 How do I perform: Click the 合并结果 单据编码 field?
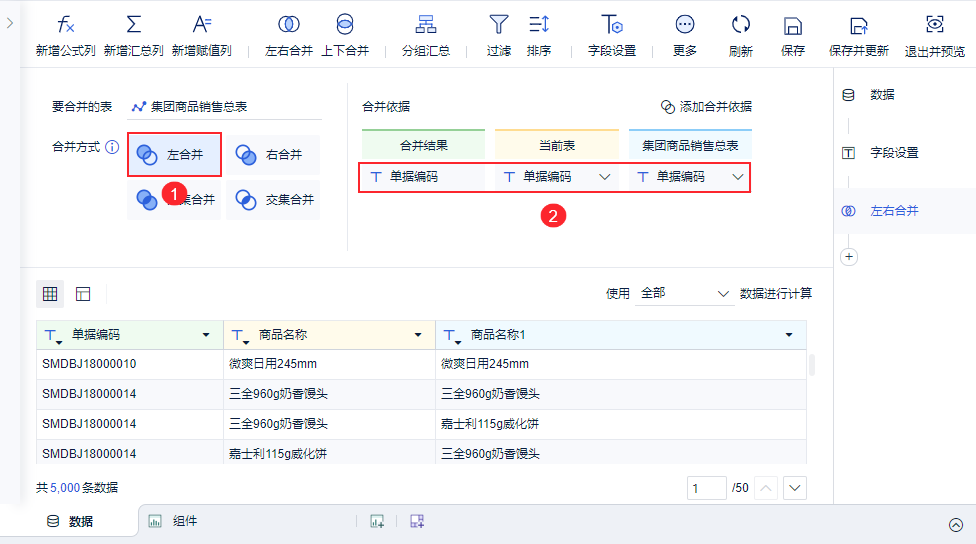(x=423, y=177)
